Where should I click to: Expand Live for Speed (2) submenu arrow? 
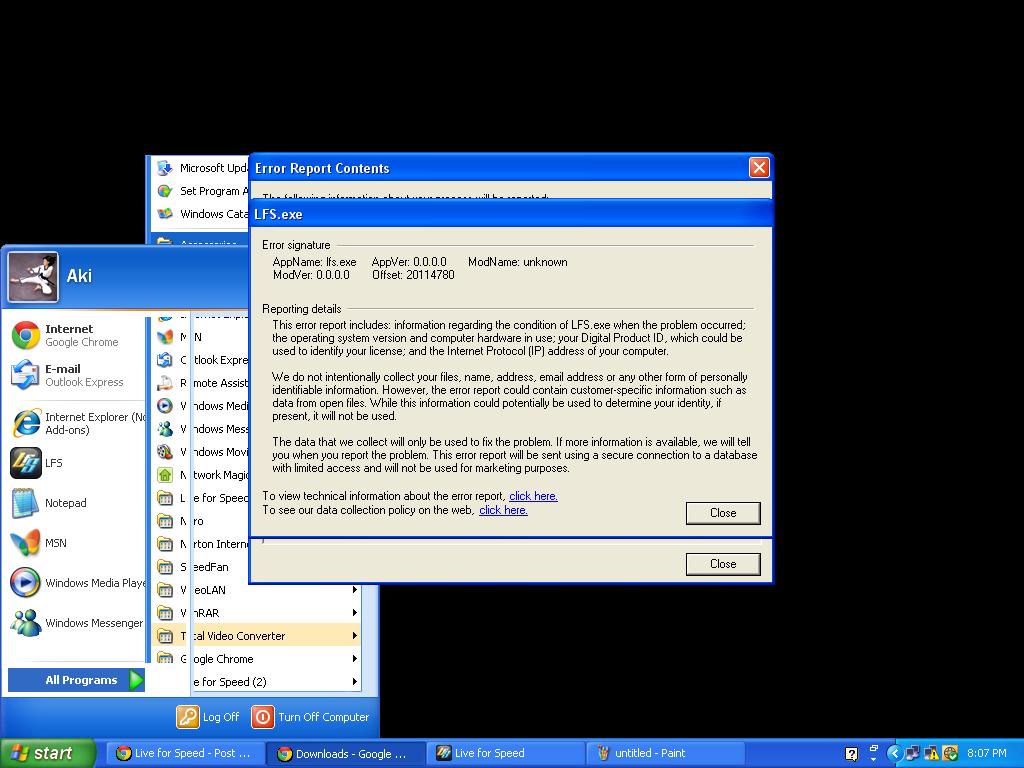355,681
